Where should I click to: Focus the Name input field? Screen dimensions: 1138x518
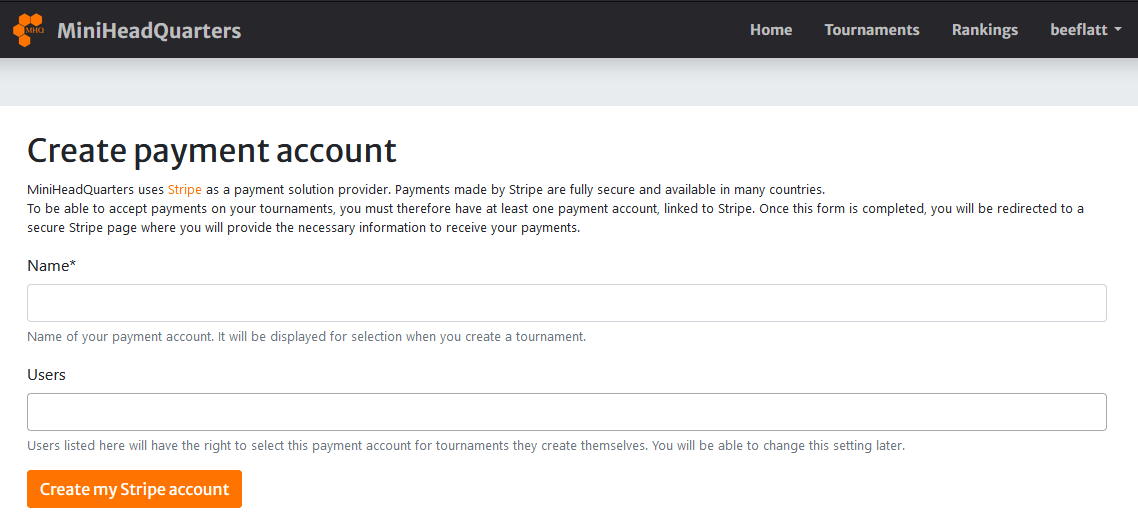coord(566,303)
